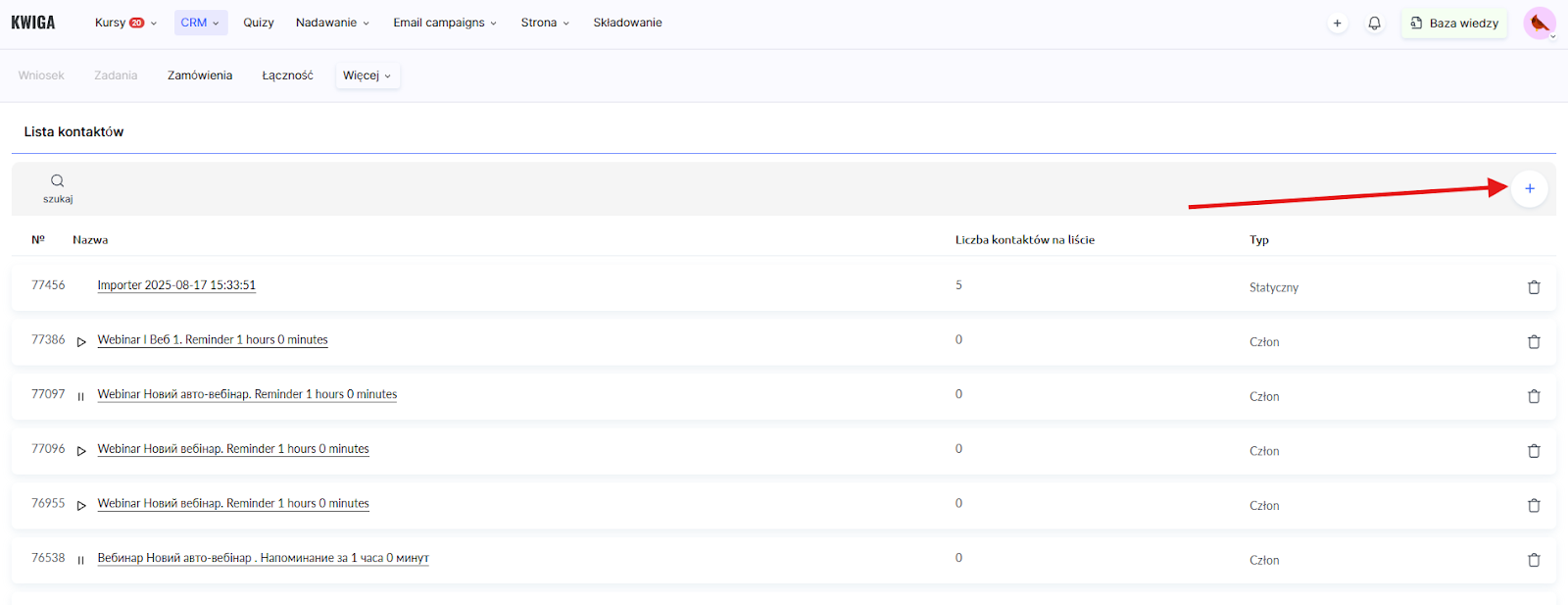Expand the CRM dropdown menu
The height and width of the screenshot is (605, 1568).
click(200, 23)
